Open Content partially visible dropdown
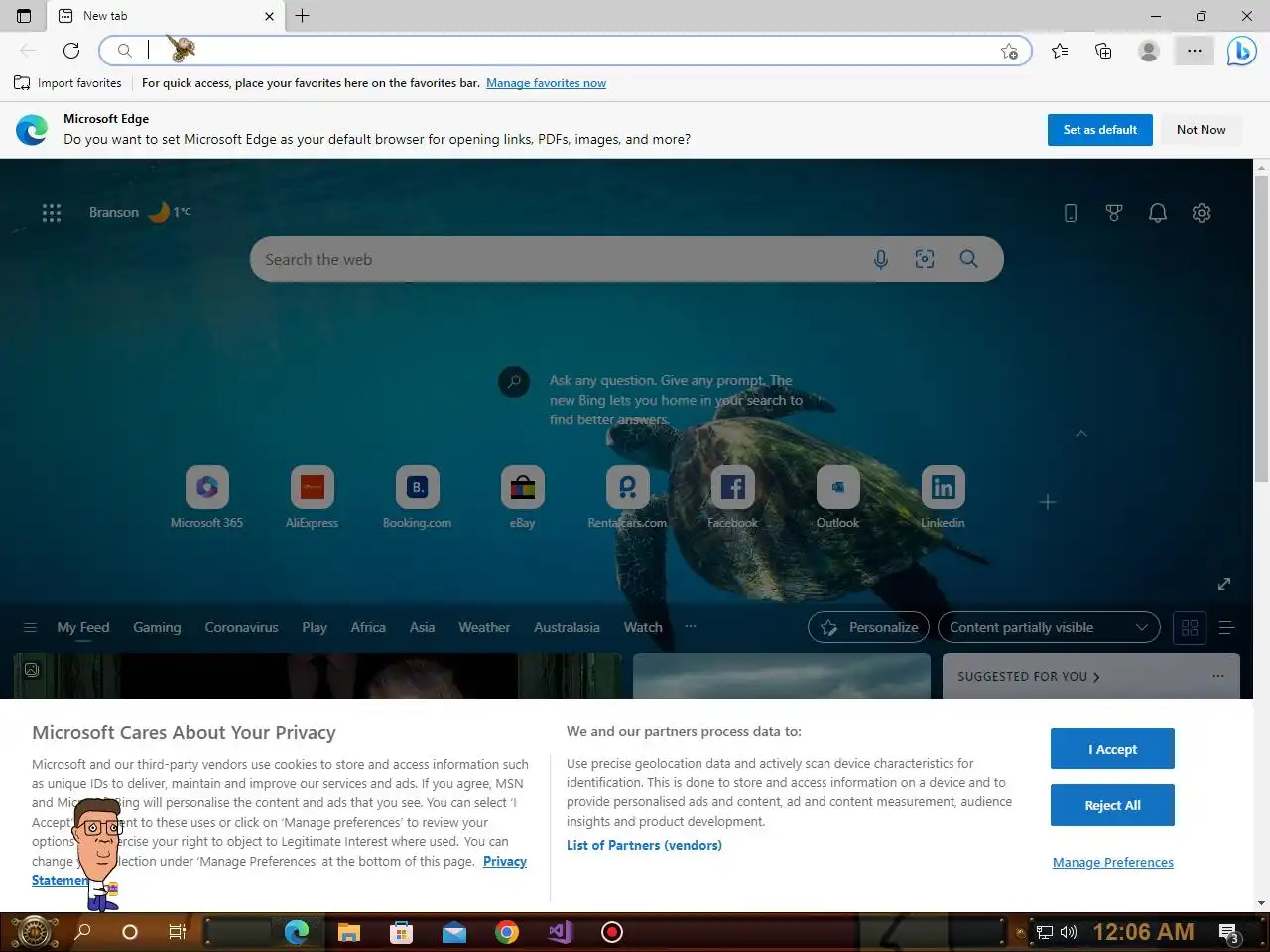The height and width of the screenshot is (952, 1270). [1049, 627]
